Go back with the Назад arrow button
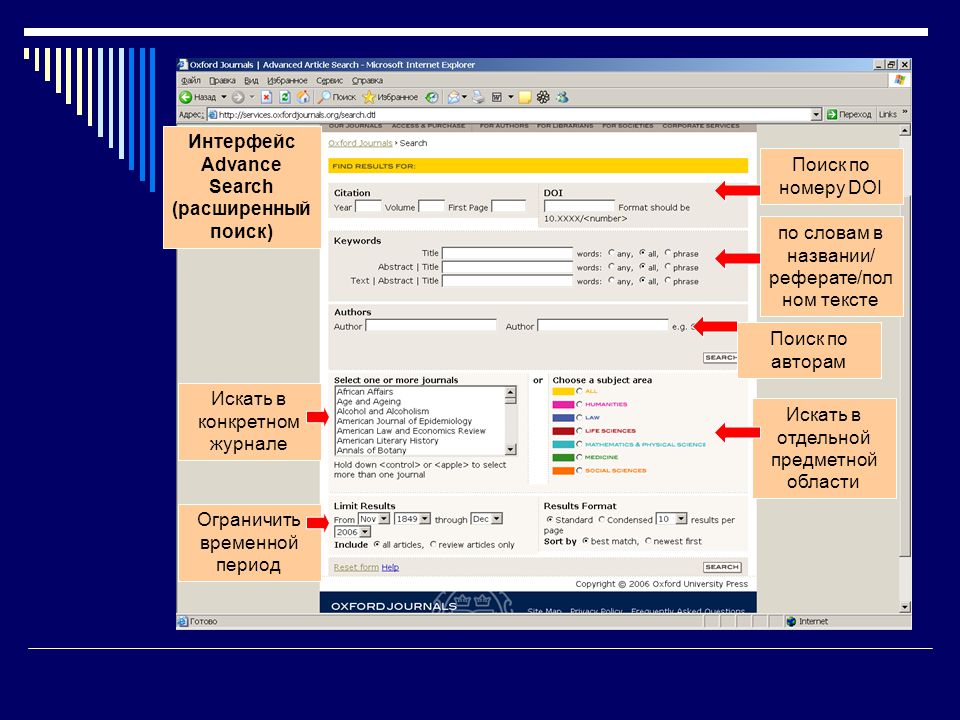This screenshot has height=720, width=960. click(x=197, y=97)
